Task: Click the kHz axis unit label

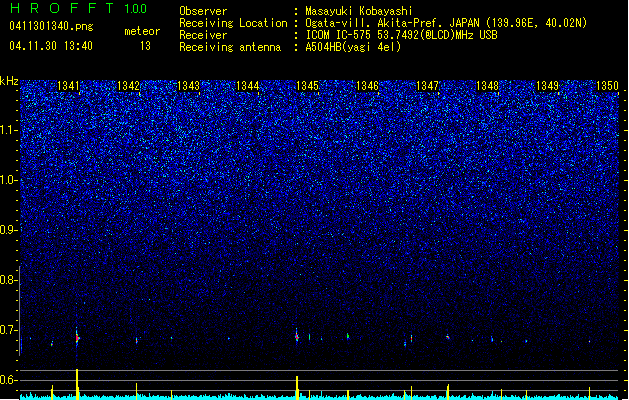Action: 9,81
